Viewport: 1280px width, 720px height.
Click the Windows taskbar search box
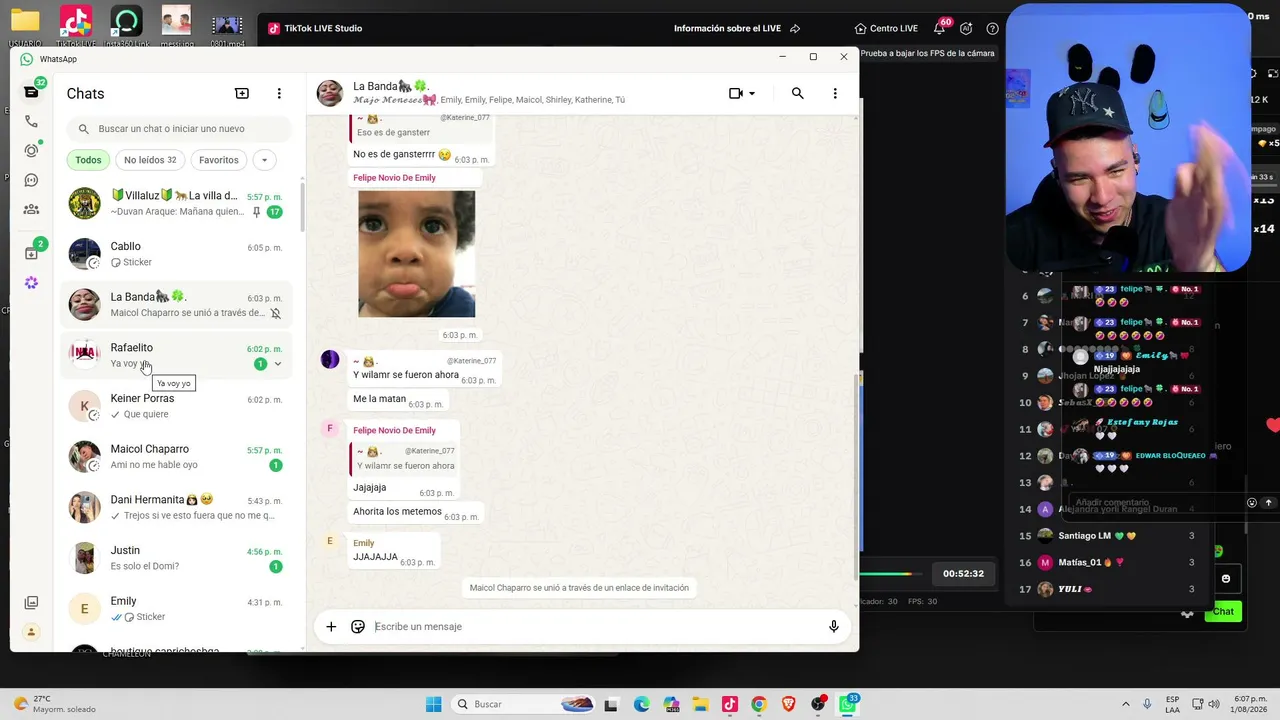pyautogui.click(x=524, y=704)
